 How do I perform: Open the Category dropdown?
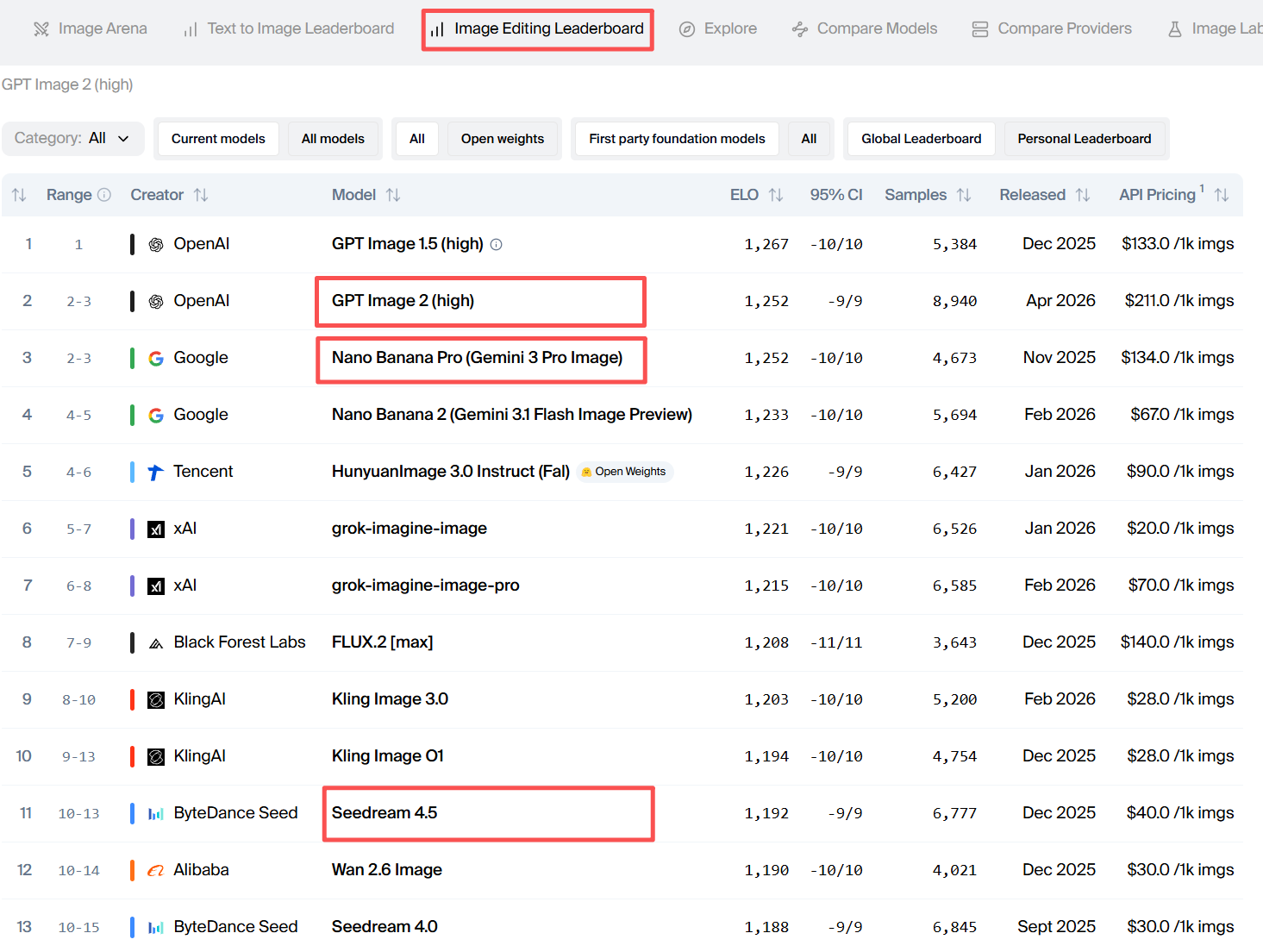pos(72,139)
